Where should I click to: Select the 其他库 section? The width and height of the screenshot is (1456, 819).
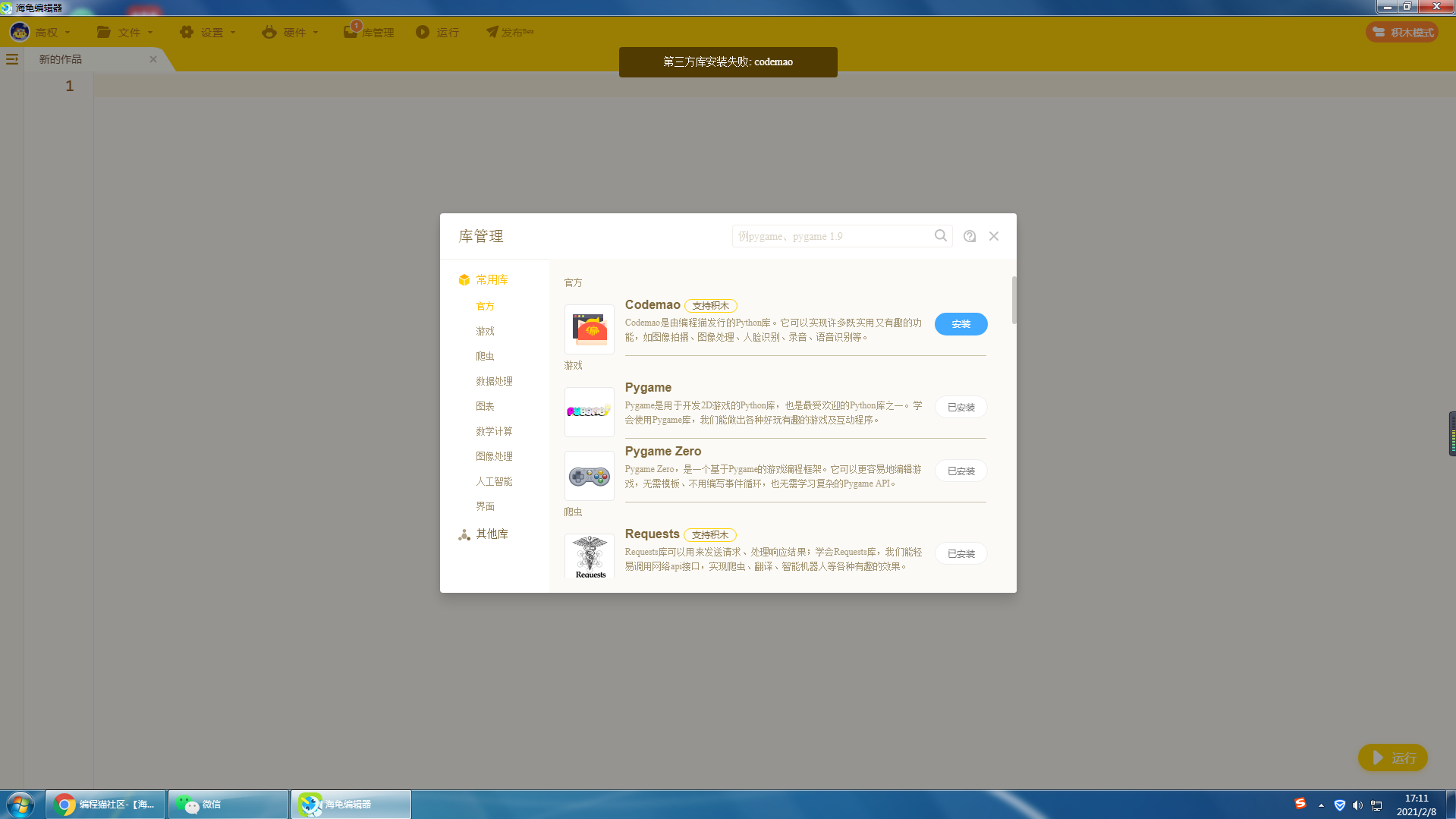pyautogui.click(x=483, y=534)
